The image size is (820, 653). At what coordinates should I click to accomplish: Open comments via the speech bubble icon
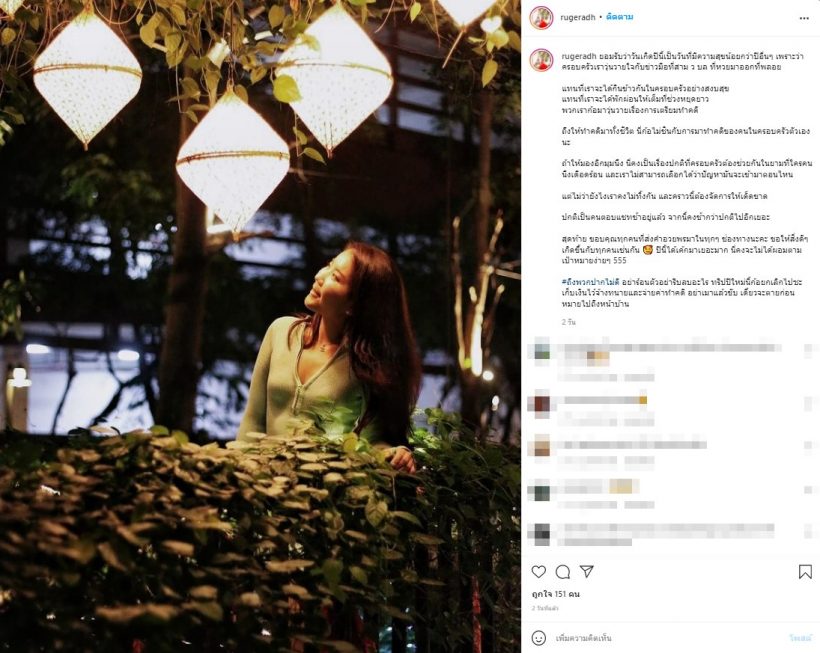pyautogui.click(x=563, y=571)
